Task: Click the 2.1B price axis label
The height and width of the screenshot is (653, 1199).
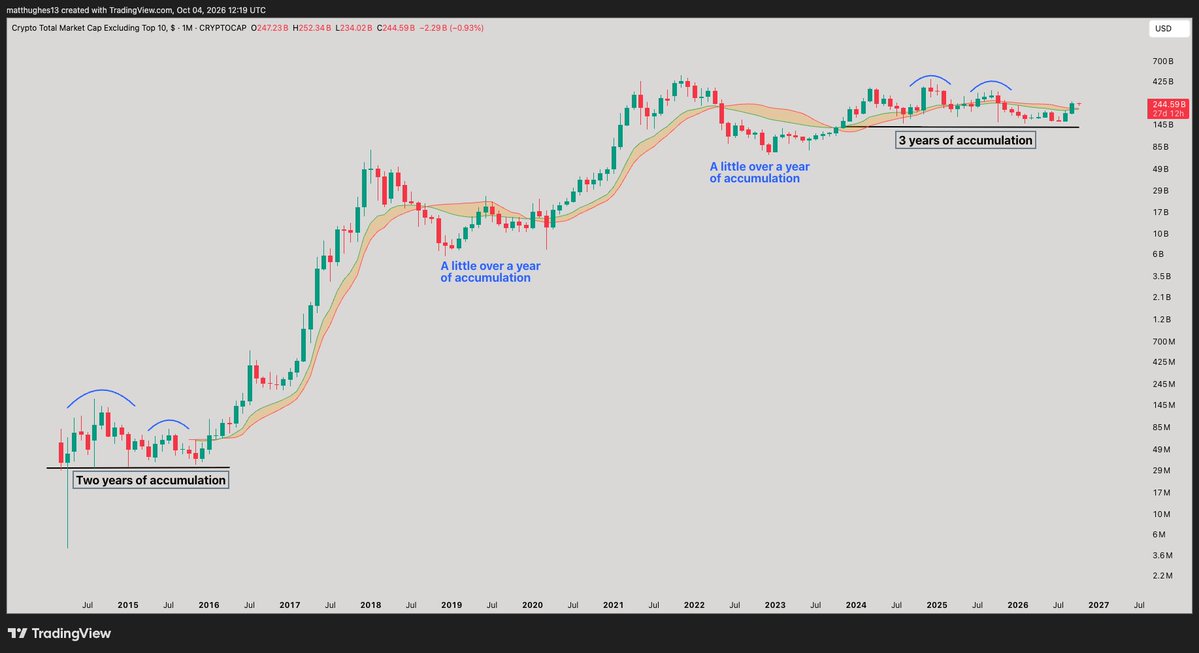Action: [1162, 297]
